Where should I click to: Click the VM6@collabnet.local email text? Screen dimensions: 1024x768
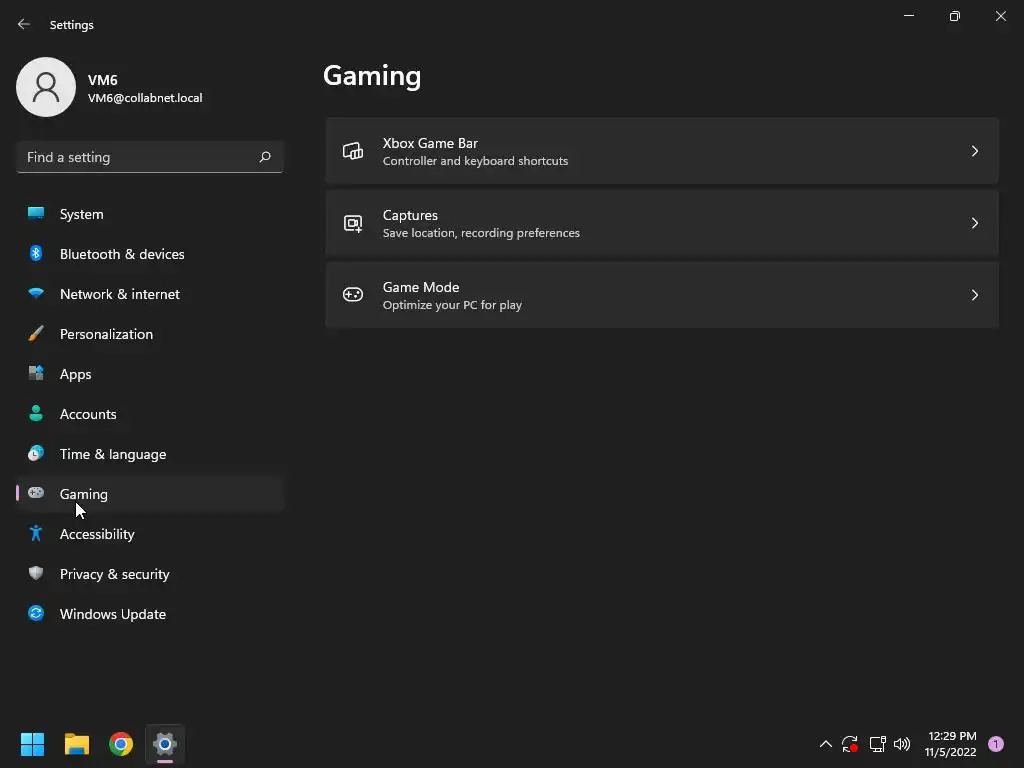click(145, 98)
